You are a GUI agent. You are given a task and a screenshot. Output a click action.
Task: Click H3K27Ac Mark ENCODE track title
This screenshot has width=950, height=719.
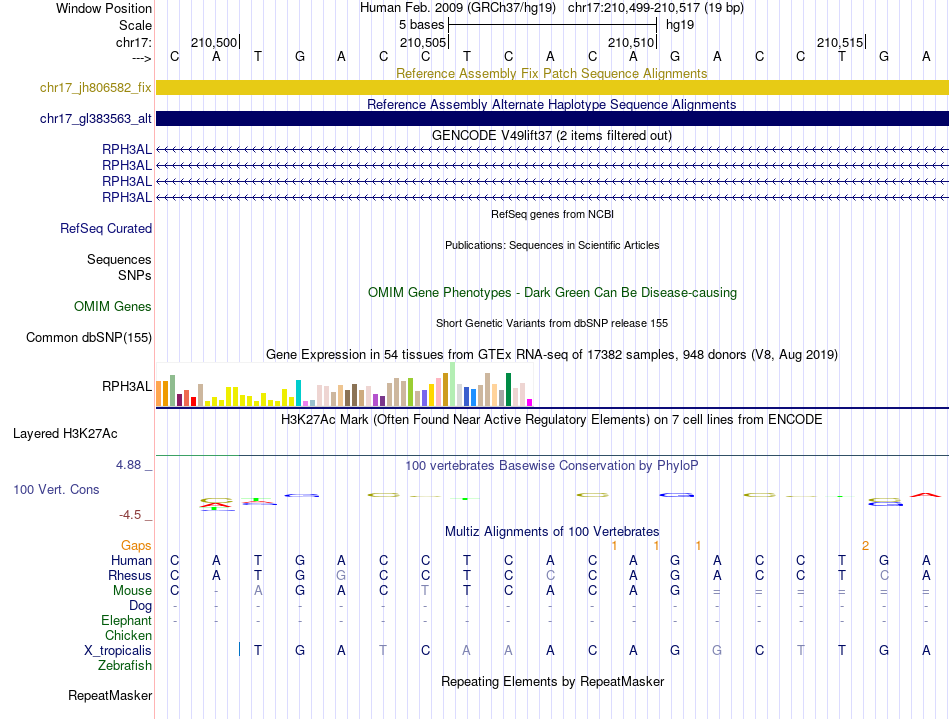click(x=551, y=419)
